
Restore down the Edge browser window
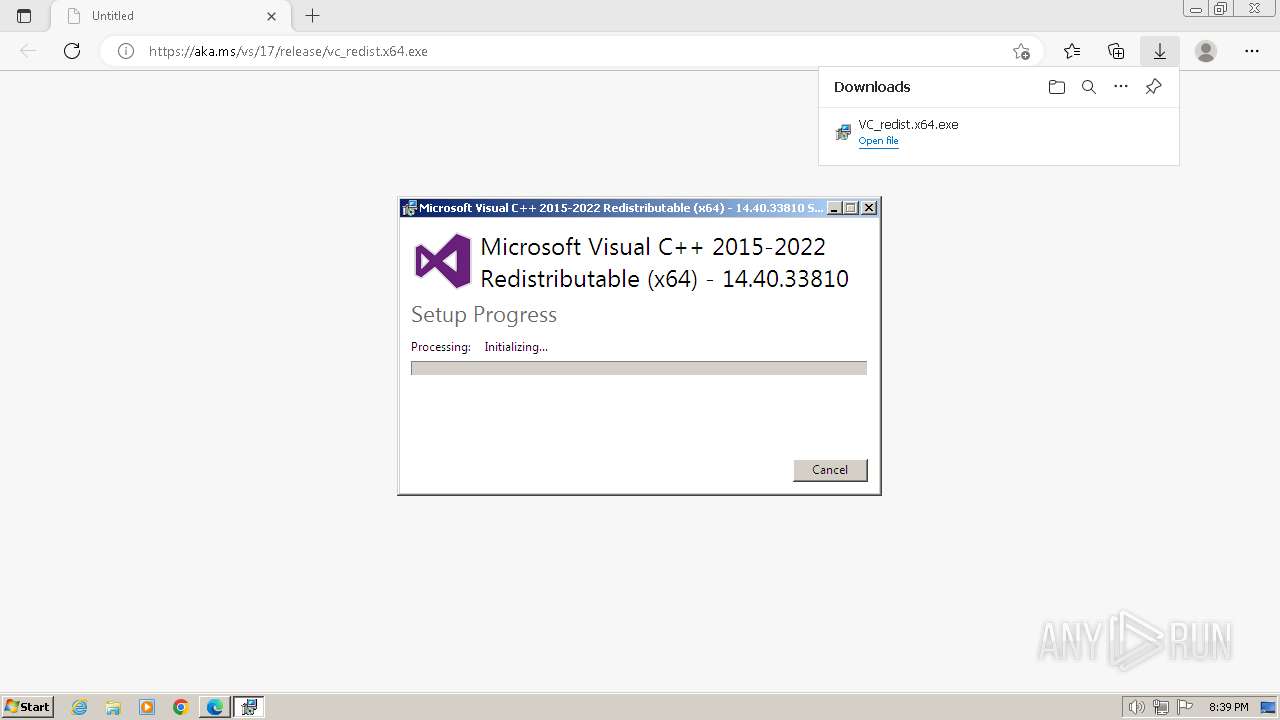point(1221,9)
